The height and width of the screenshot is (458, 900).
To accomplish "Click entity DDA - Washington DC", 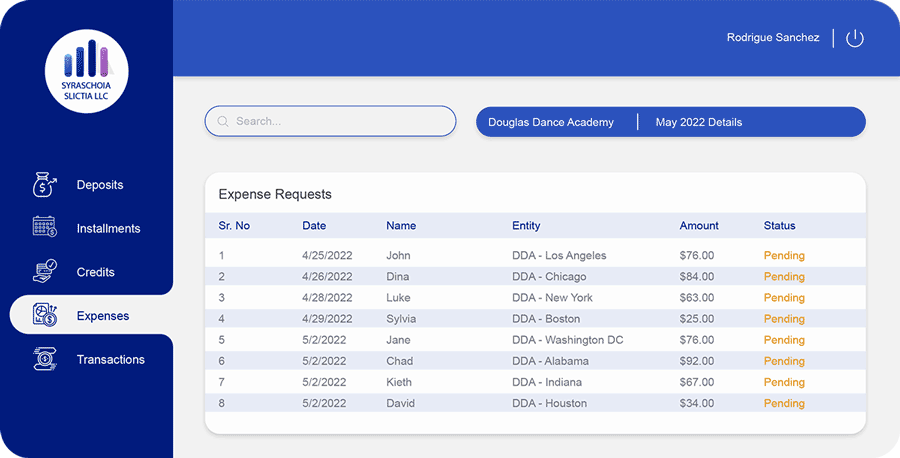I will pos(568,340).
